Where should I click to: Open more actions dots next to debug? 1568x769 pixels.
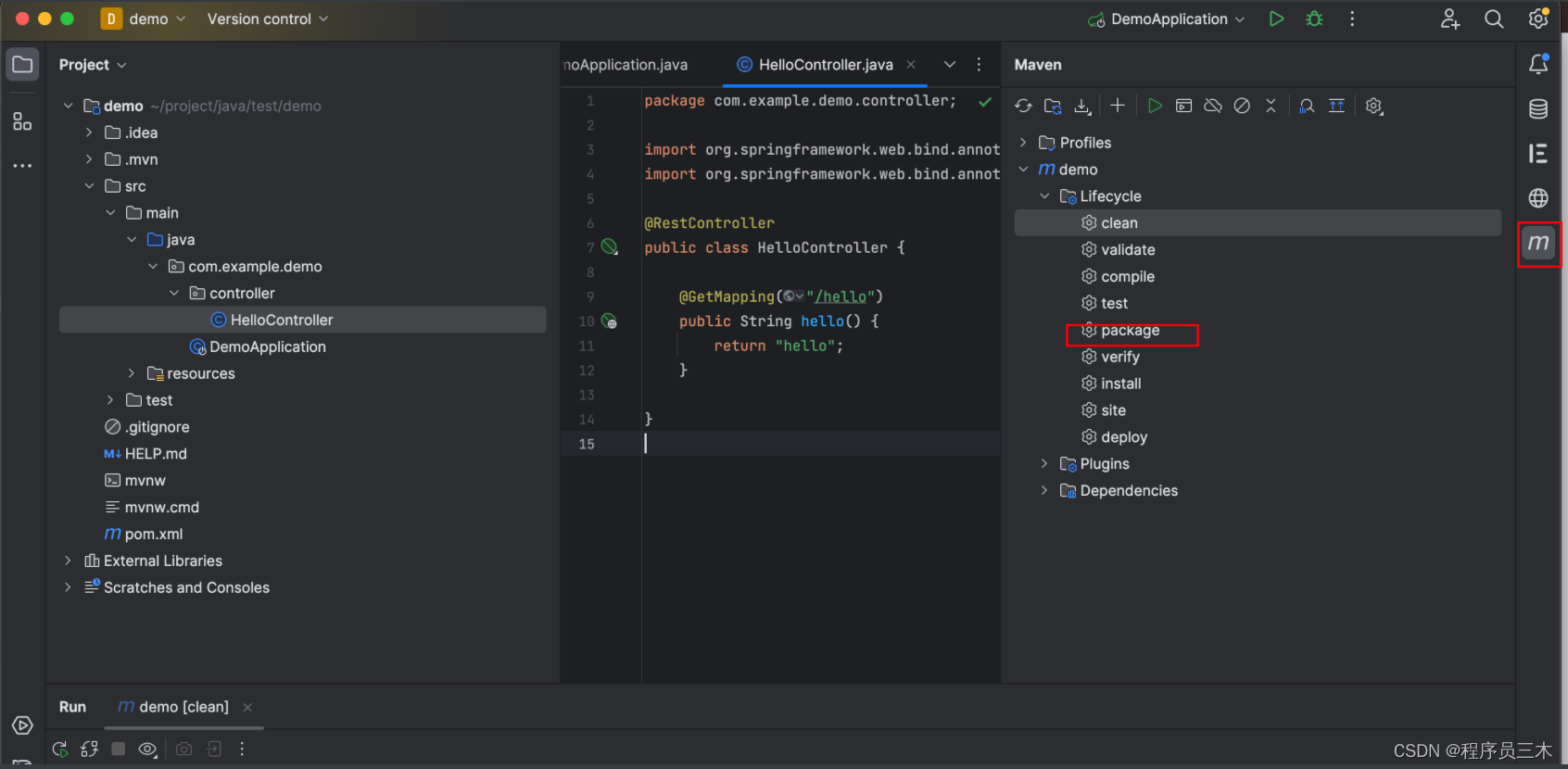click(x=1352, y=19)
